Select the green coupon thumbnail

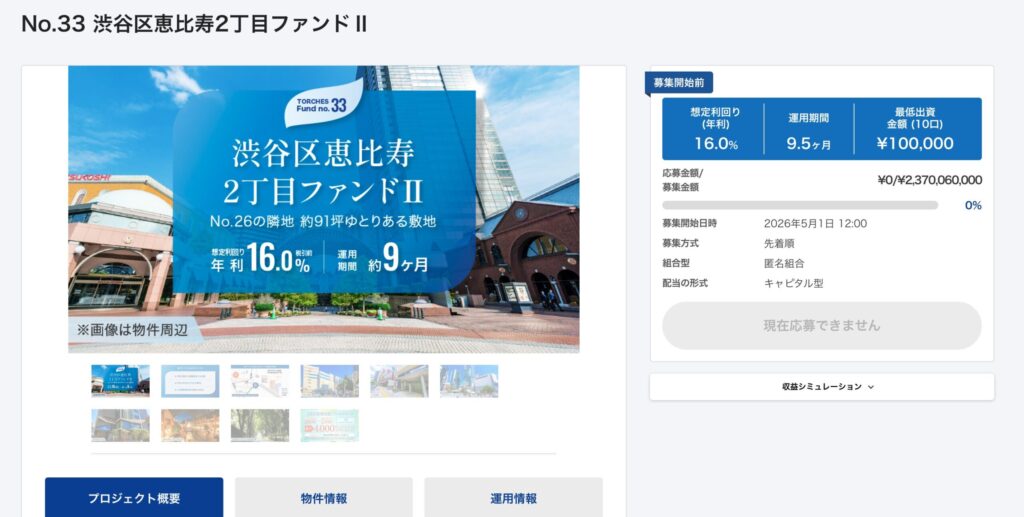329,425
